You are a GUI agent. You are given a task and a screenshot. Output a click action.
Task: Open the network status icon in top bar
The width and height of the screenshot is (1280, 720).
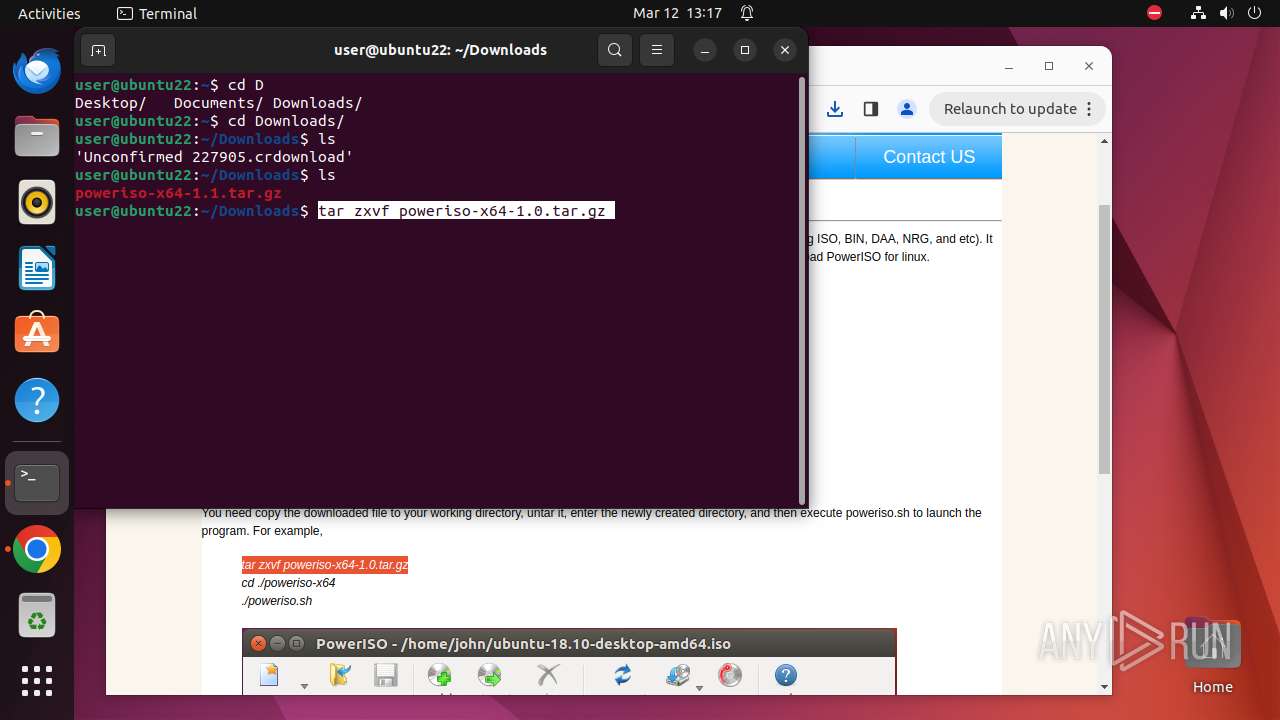point(1198,13)
